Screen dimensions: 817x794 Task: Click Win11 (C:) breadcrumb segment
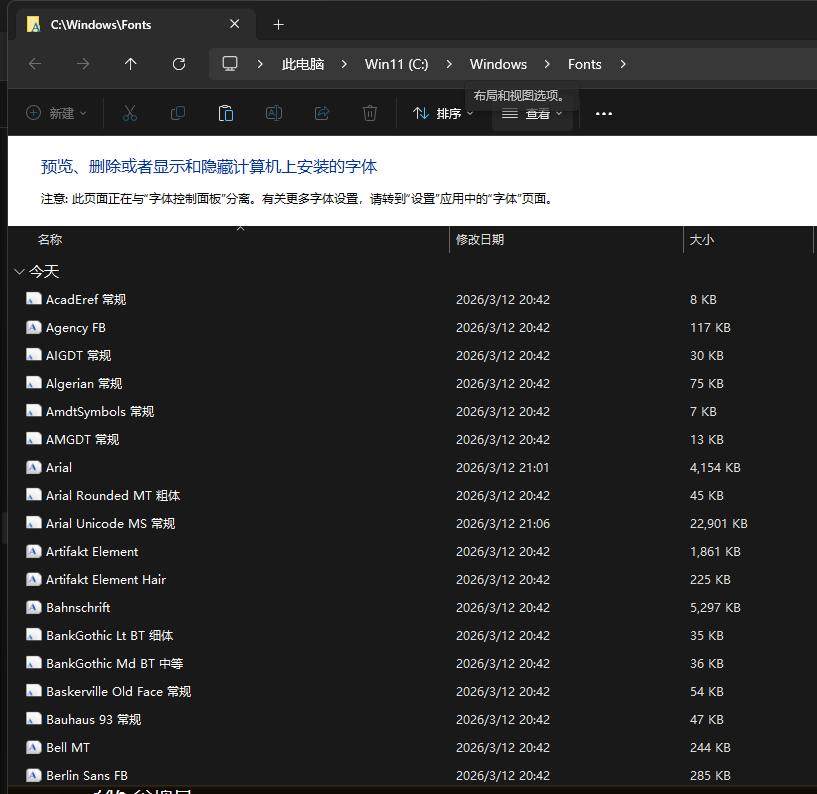[x=397, y=64]
